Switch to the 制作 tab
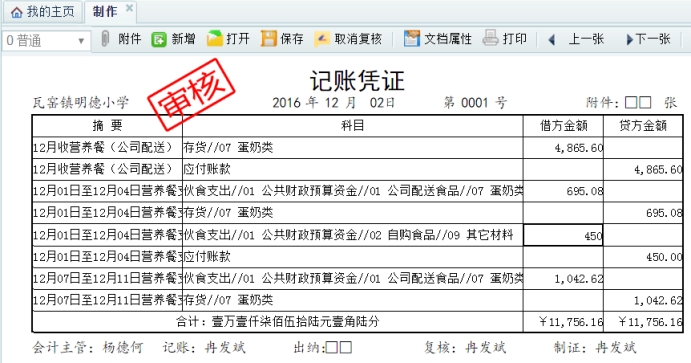Viewport: 691px width, 363px height. pyautogui.click(x=105, y=12)
